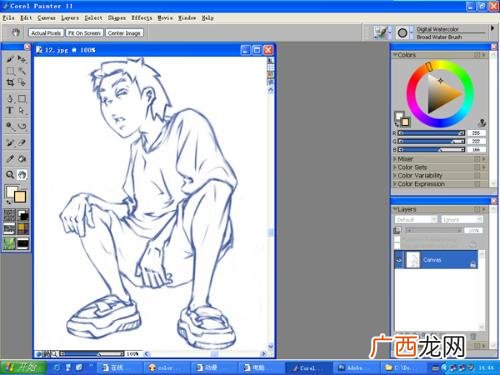Open the Colors palette options menu arrow
The width and height of the screenshot is (500, 375).
pyautogui.click(x=484, y=55)
